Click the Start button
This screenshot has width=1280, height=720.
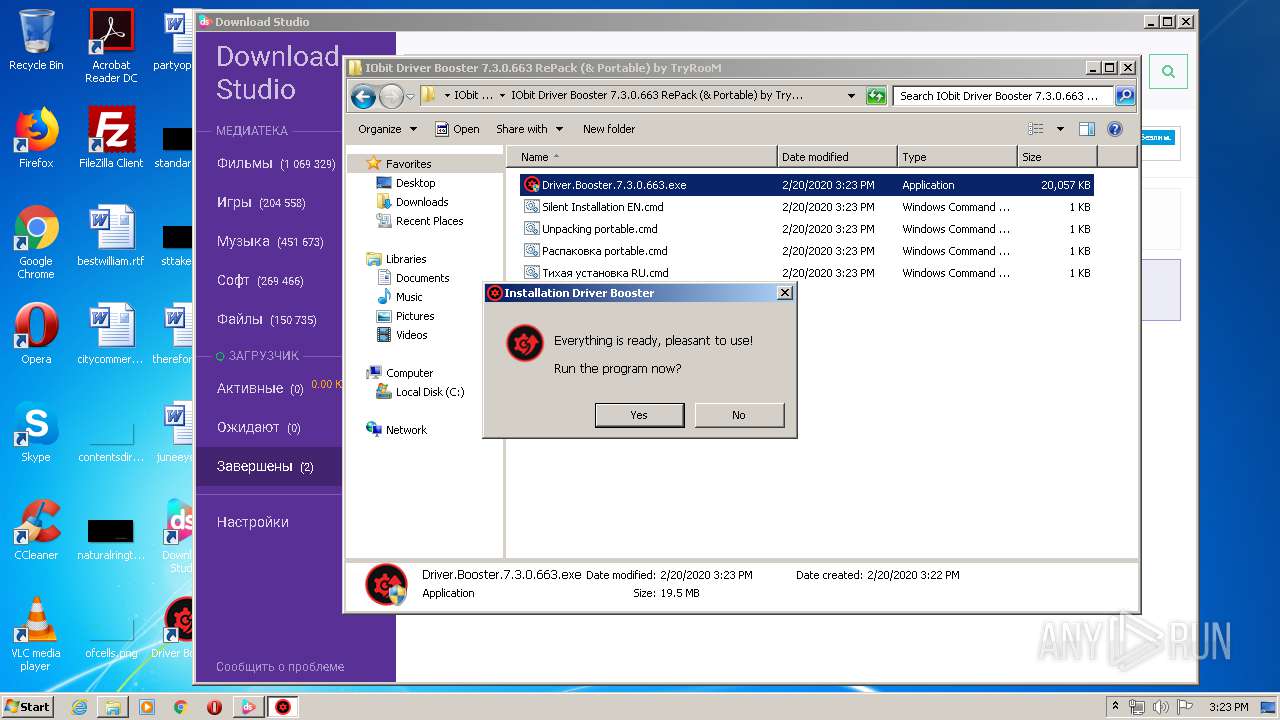click(x=27, y=706)
